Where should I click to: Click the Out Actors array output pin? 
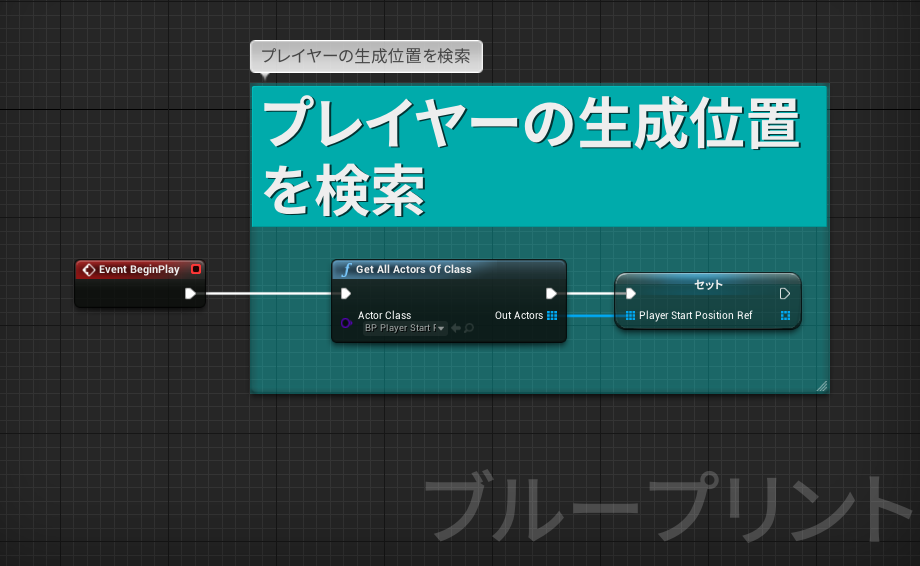pyautogui.click(x=552, y=316)
